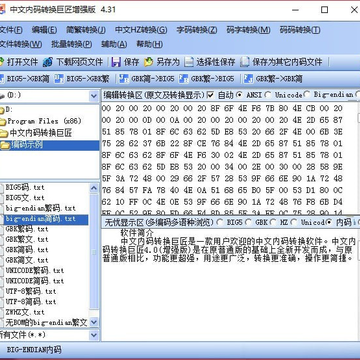This screenshot has width=360, height=360.
Task: Select the Unicode radio button in editing area
Action: (x=268, y=95)
